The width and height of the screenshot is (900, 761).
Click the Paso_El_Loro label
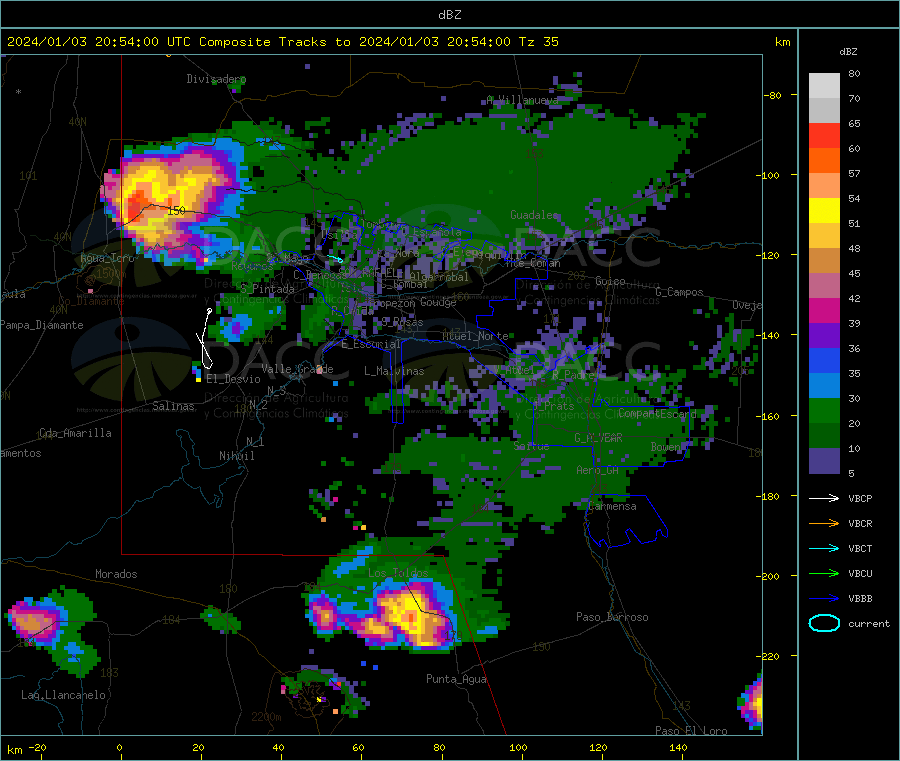point(691,731)
